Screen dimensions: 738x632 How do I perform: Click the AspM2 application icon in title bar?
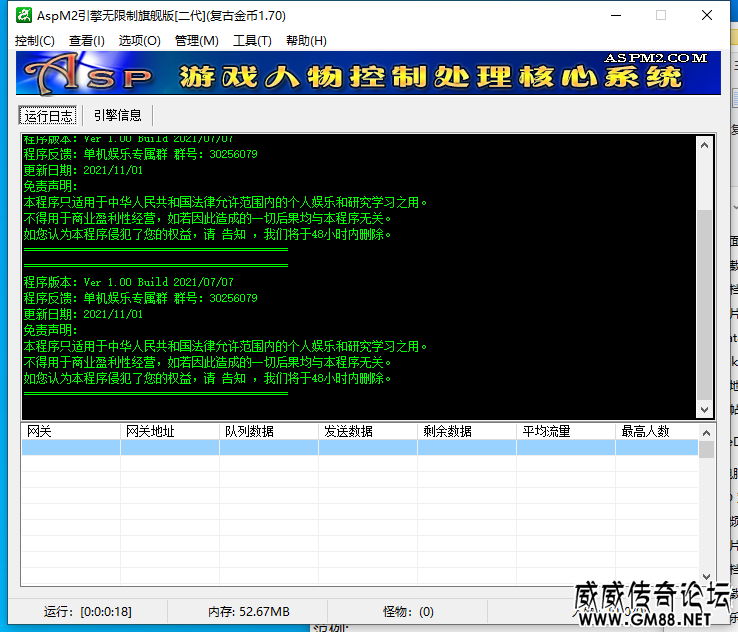23,16
